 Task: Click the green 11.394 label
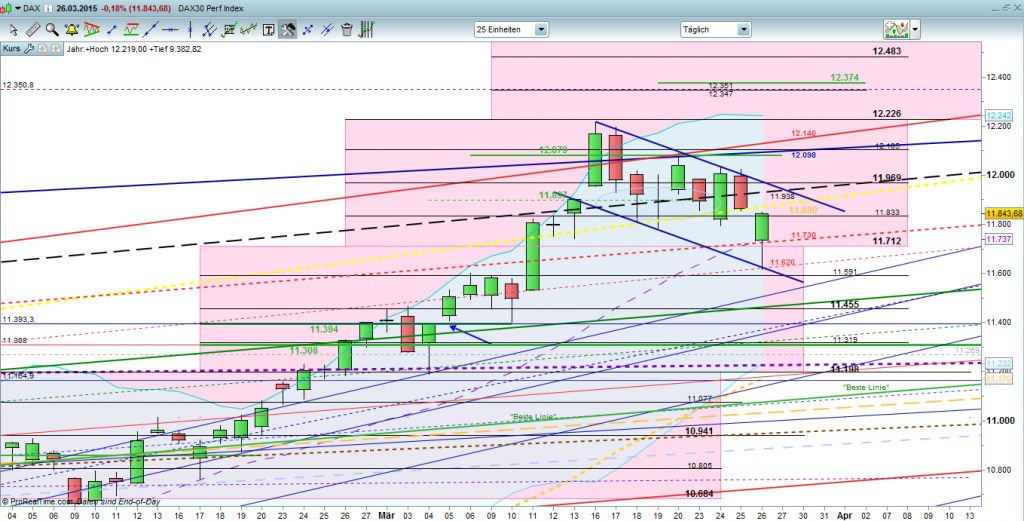(x=323, y=330)
